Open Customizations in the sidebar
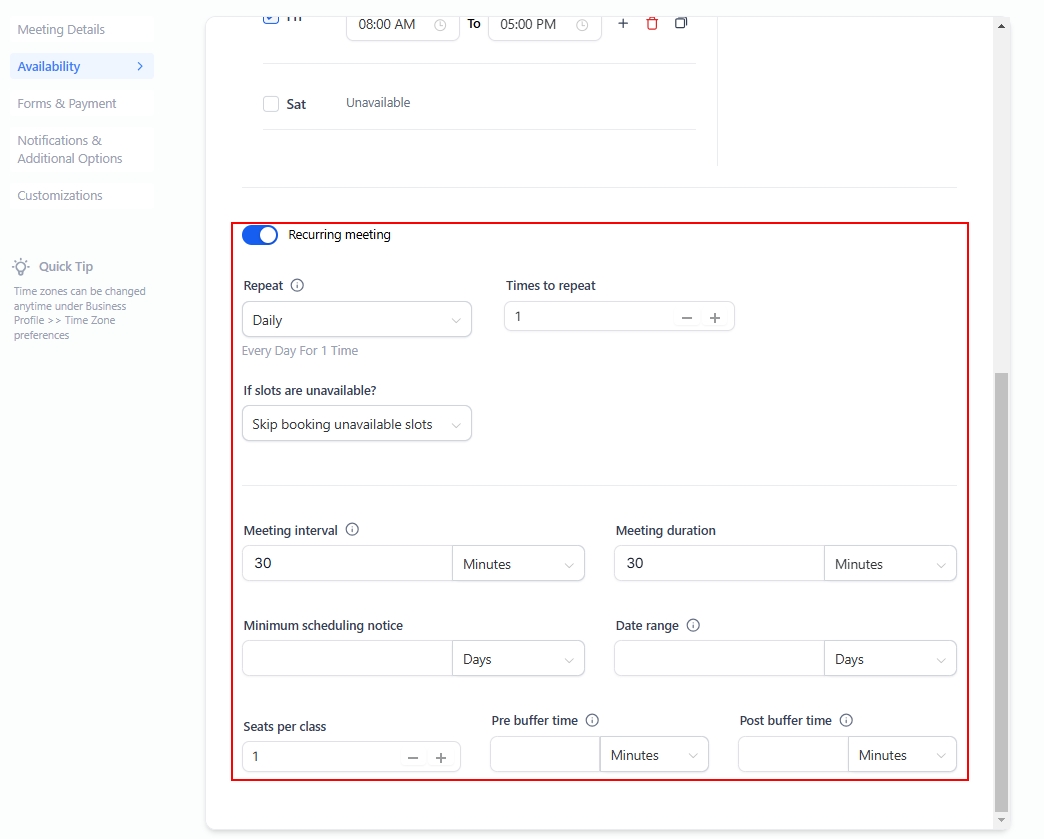 click(60, 196)
